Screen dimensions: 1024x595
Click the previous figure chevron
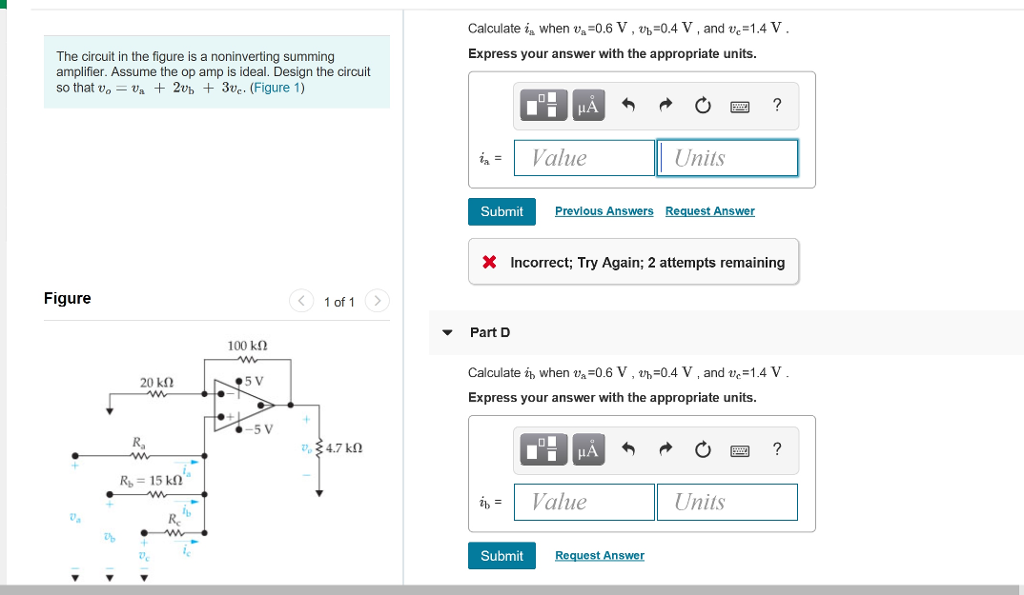pyautogui.click(x=300, y=300)
